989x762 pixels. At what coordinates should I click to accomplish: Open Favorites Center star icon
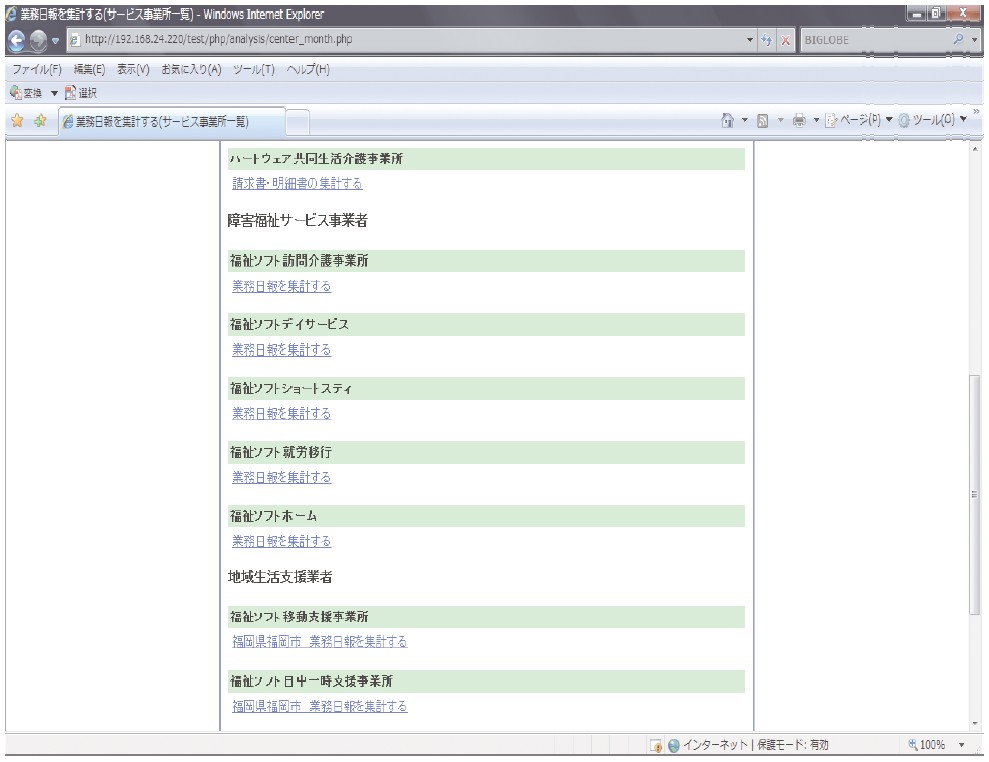click(x=17, y=120)
